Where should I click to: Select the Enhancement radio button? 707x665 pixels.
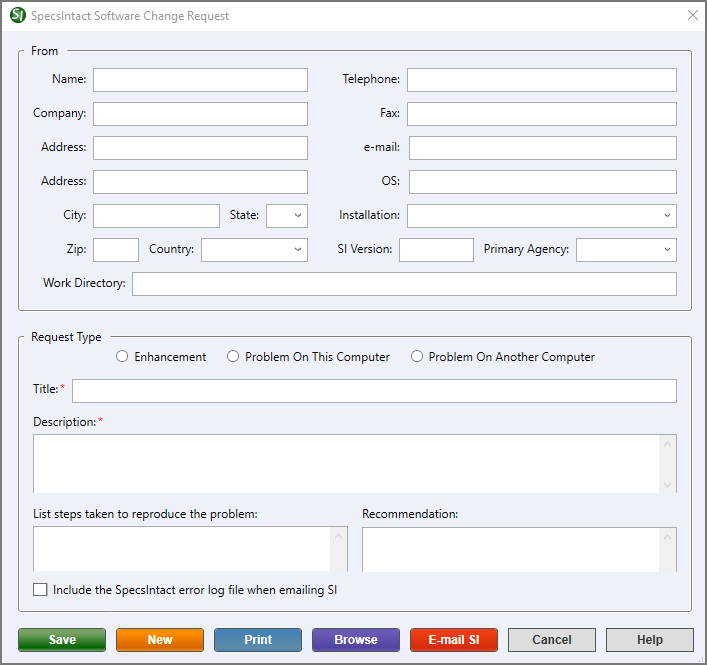(x=122, y=357)
